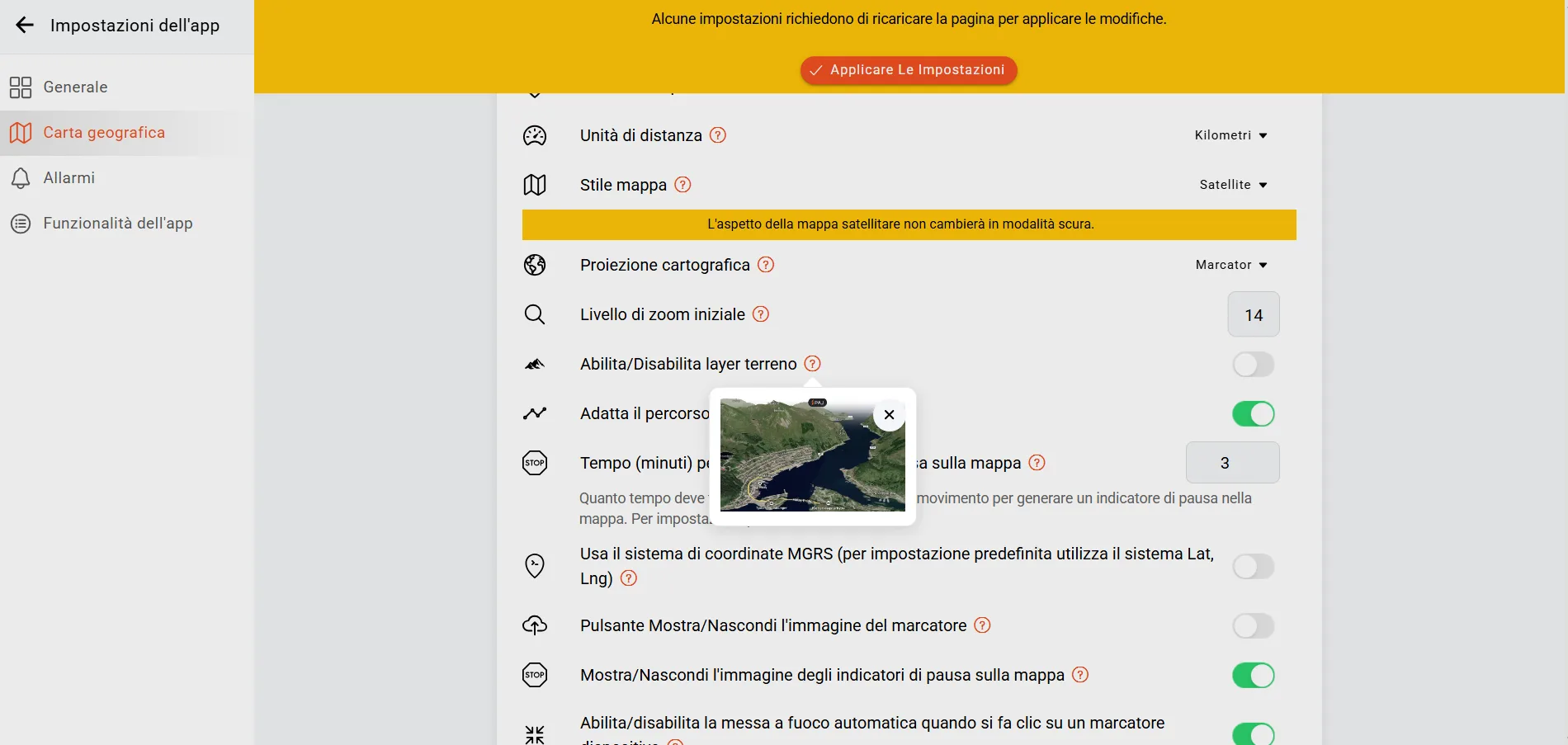Viewport: 1568px width, 745px height.
Task: Click Applicare Le Impostazioni button
Action: (x=908, y=70)
